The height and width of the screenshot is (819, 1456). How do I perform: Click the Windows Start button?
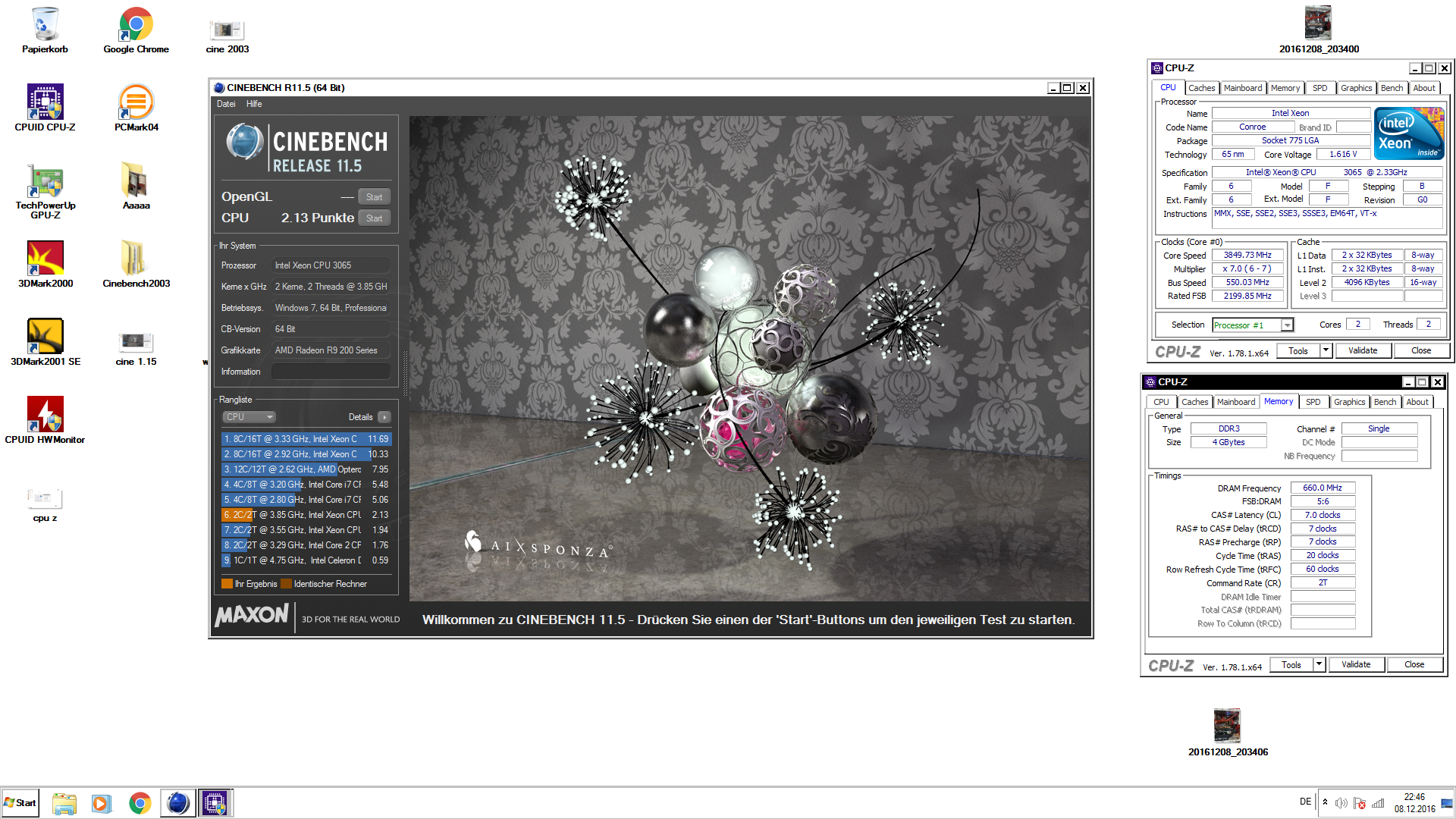pos(20,803)
